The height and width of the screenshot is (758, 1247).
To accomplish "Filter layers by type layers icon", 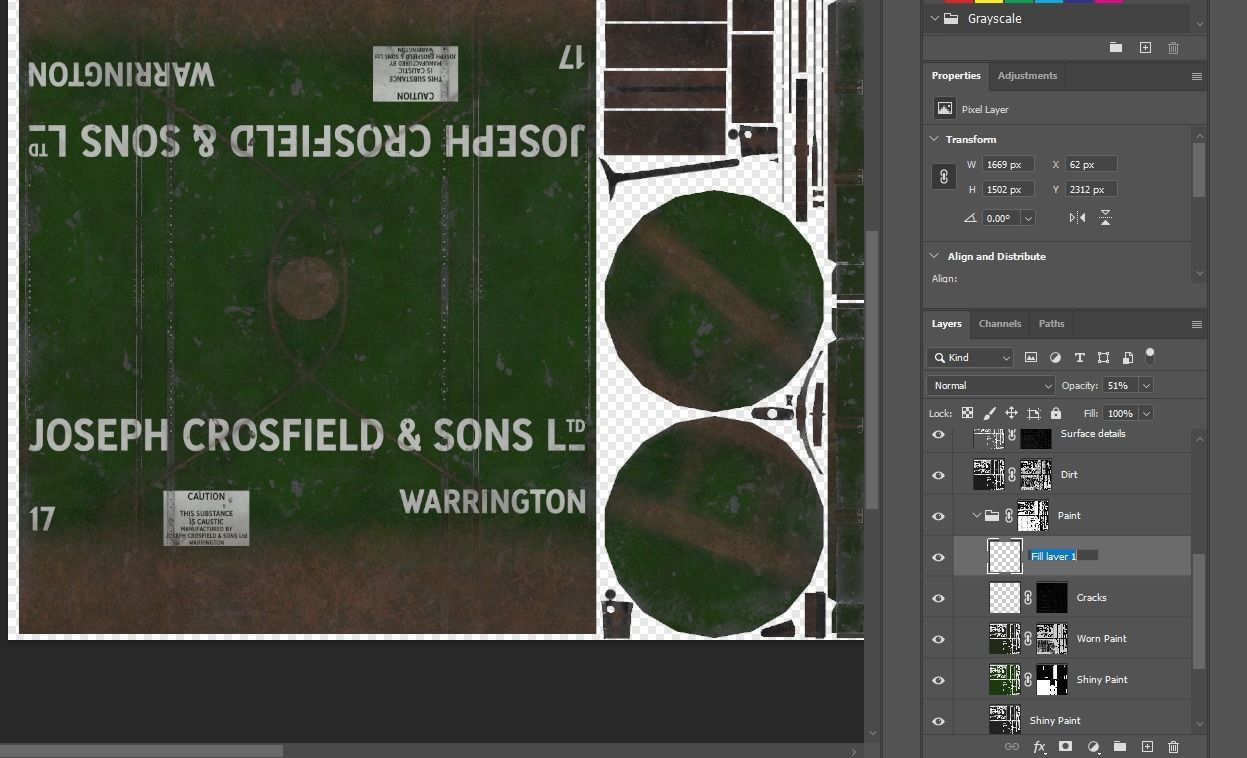I will pos(1079,357).
